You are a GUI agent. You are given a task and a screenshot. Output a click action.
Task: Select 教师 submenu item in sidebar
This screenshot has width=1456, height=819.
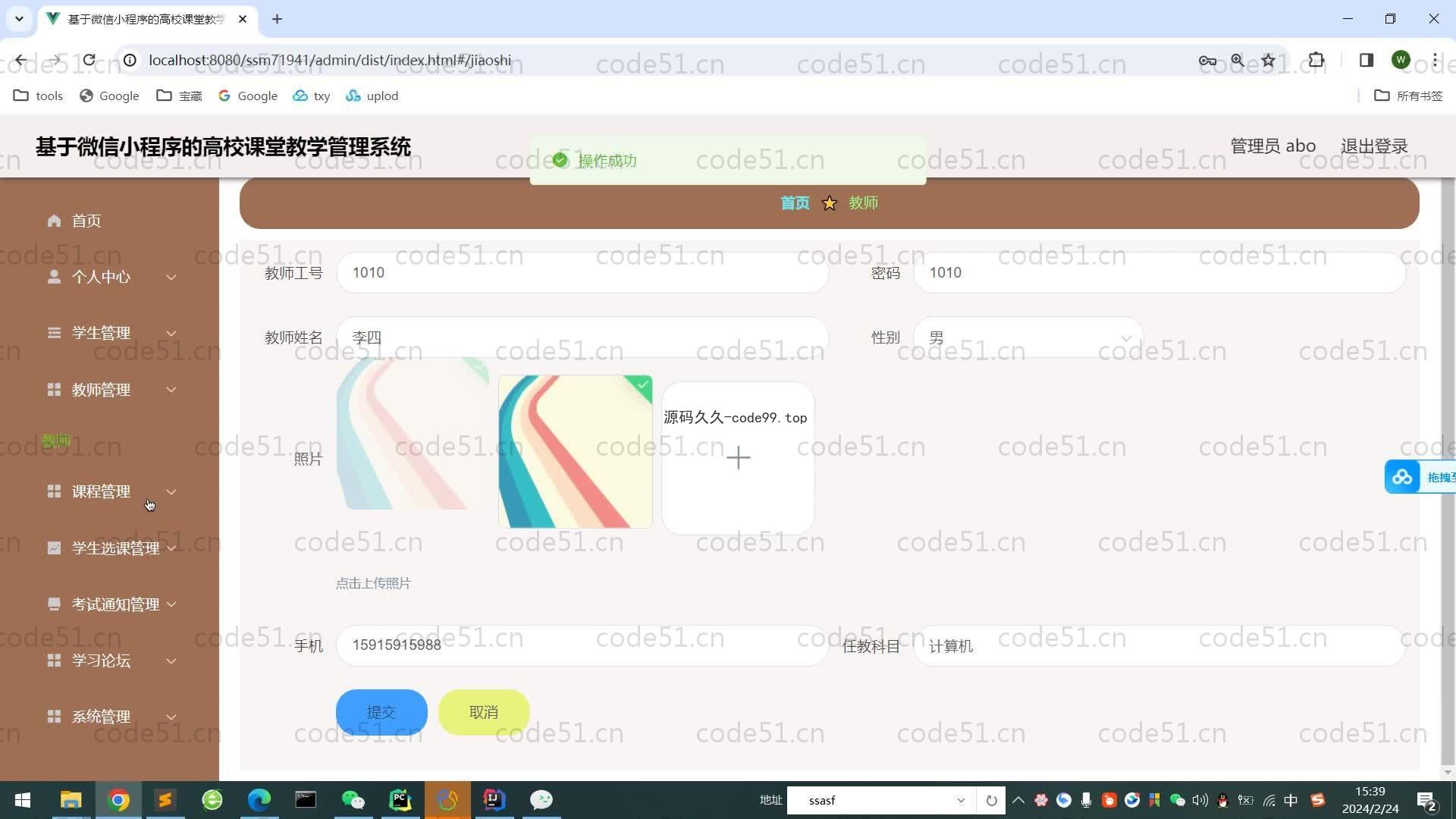pyautogui.click(x=57, y=440)
